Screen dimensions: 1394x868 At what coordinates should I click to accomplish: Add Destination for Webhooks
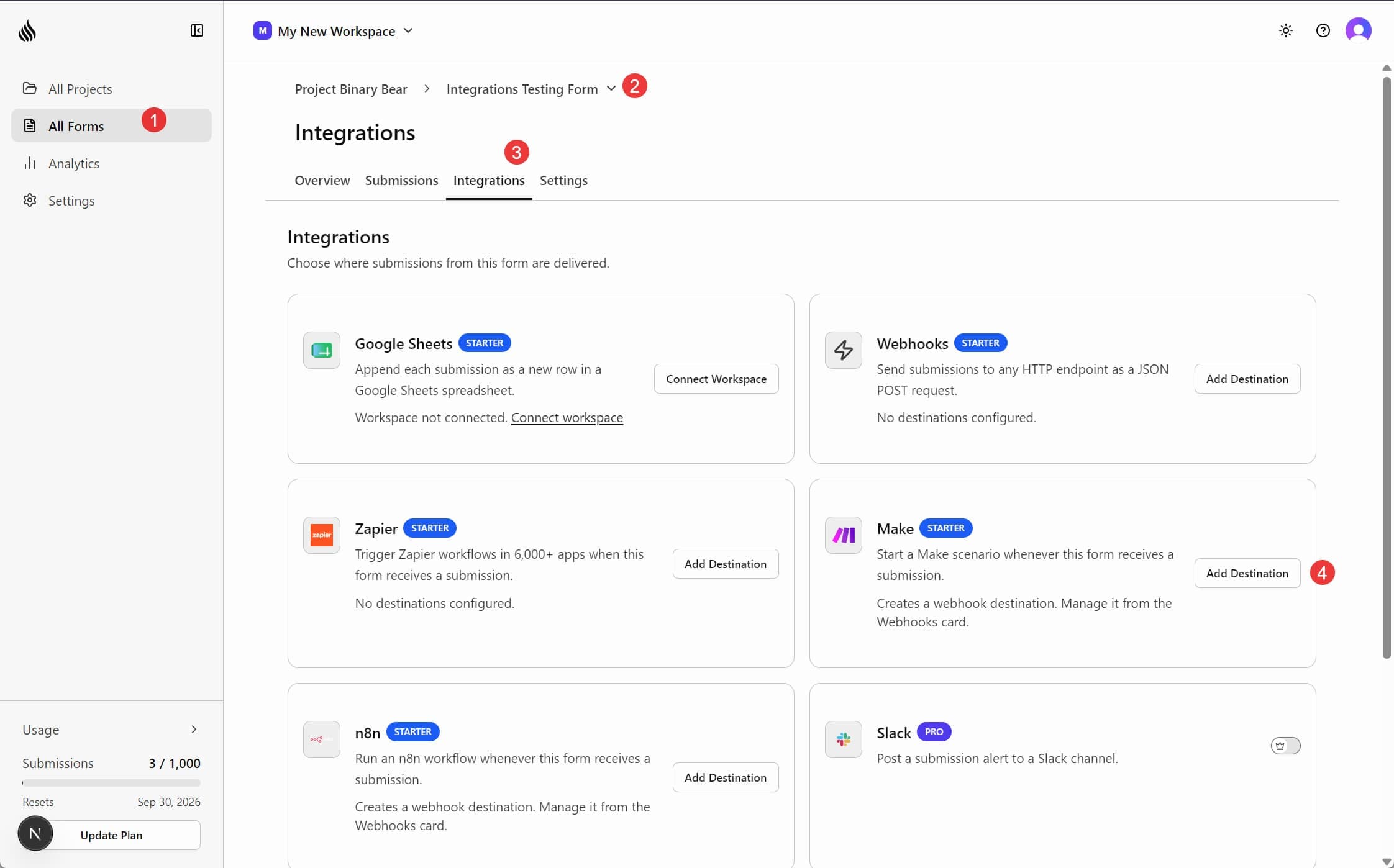pyautogui.click(x=1247, y=379)
